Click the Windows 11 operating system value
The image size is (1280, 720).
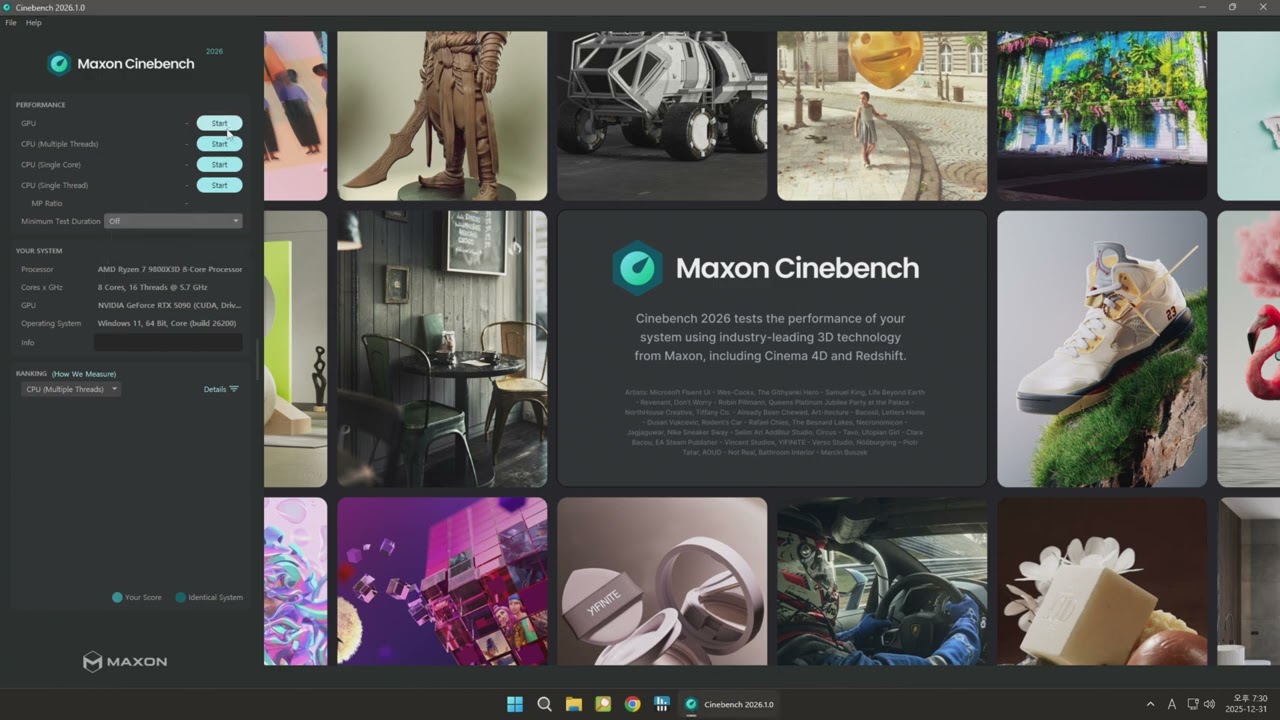[x=169, y=324]
